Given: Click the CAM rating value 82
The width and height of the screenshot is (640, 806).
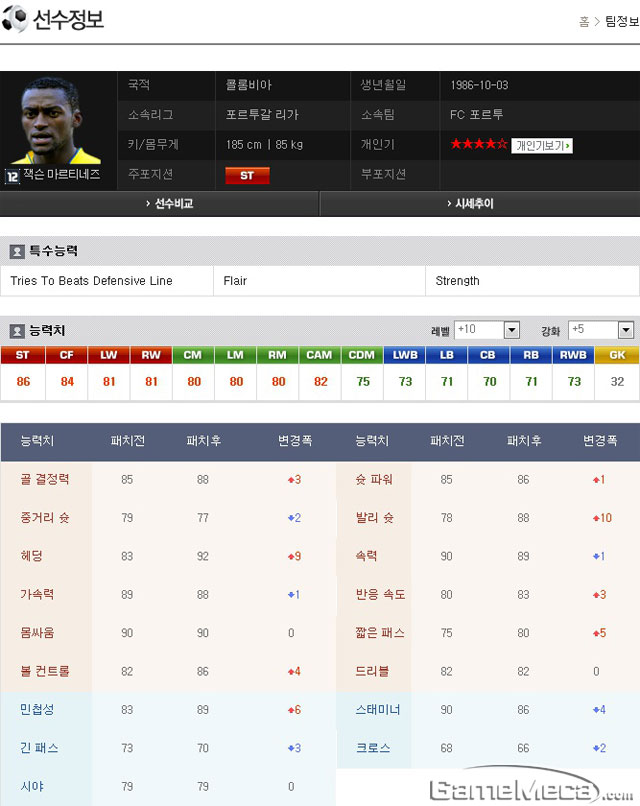Looking at the screenshot, I should coord(320,382).
